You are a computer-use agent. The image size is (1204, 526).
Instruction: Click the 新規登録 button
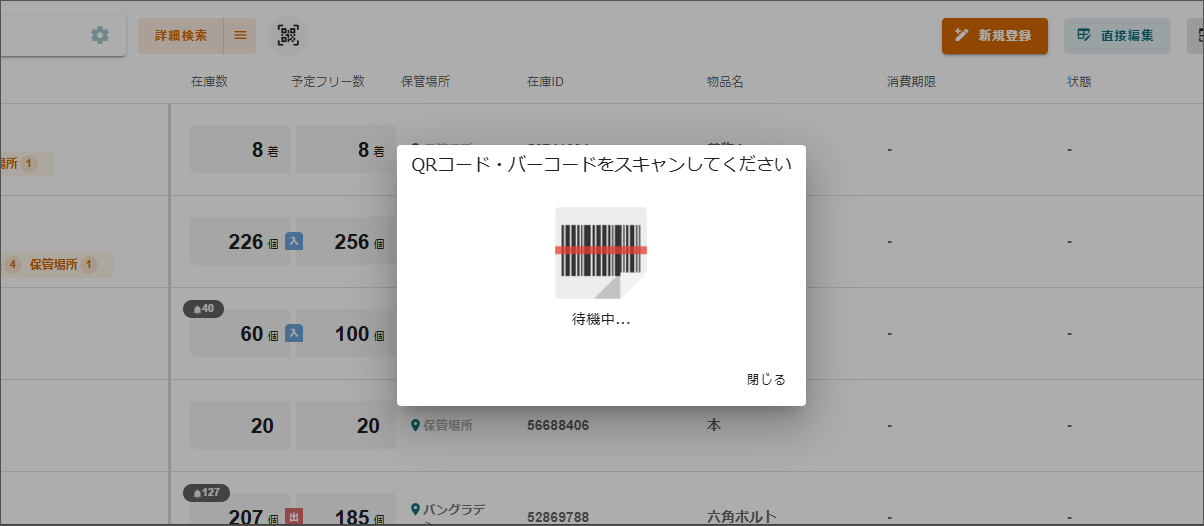coord(994,36)
